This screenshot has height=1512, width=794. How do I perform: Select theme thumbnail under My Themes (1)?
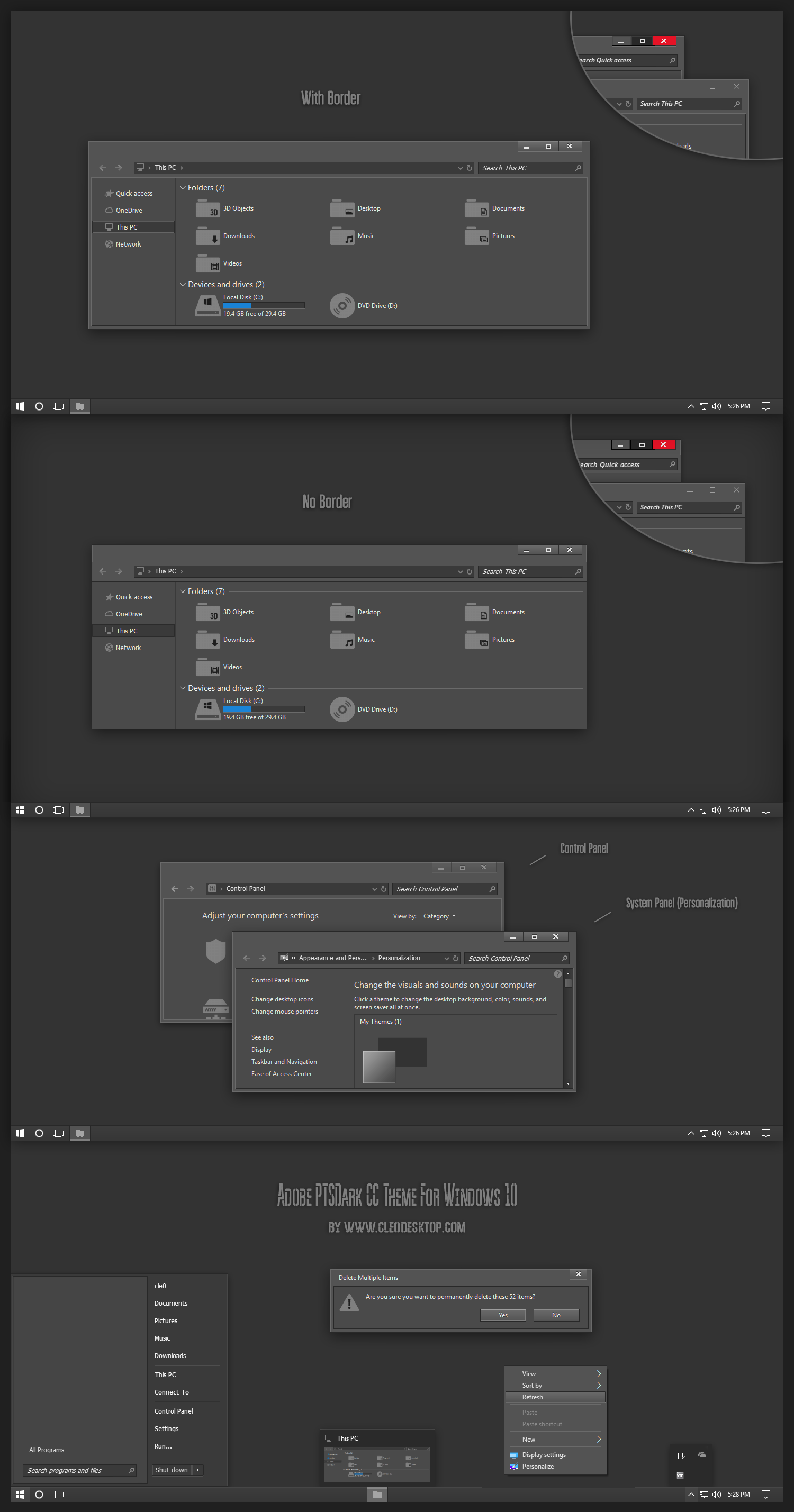395,1060
